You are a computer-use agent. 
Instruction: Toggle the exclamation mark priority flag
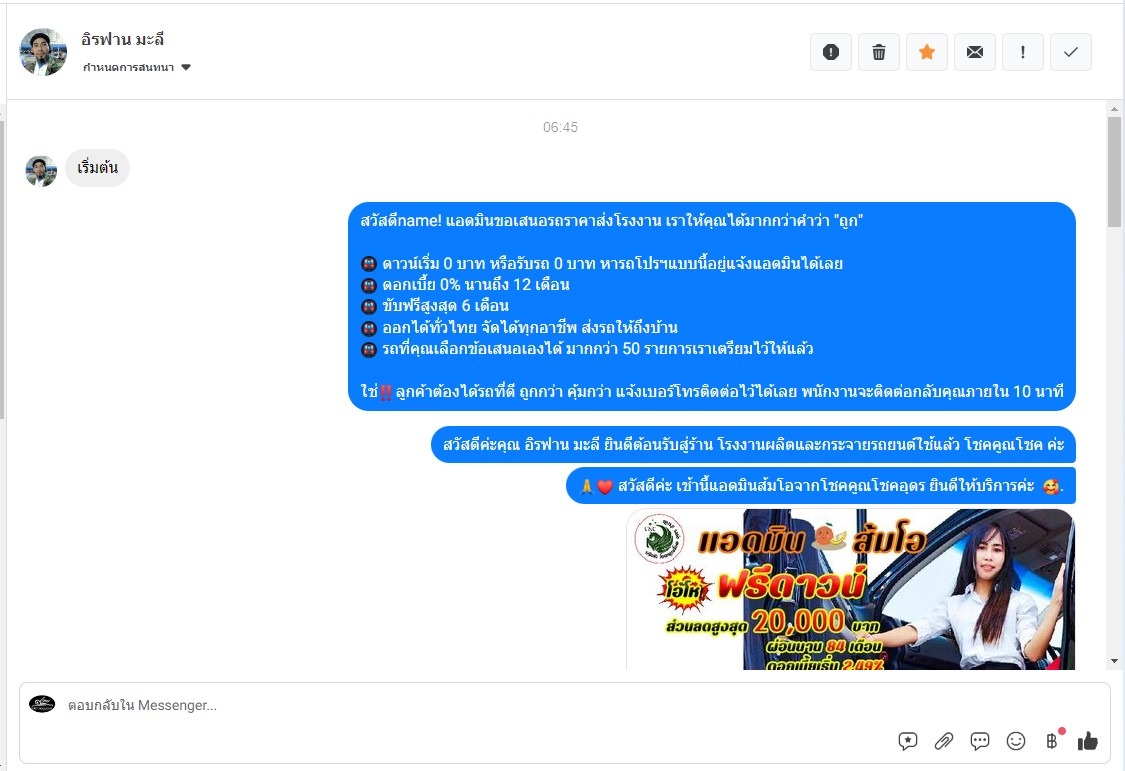tap(1023, 52)
